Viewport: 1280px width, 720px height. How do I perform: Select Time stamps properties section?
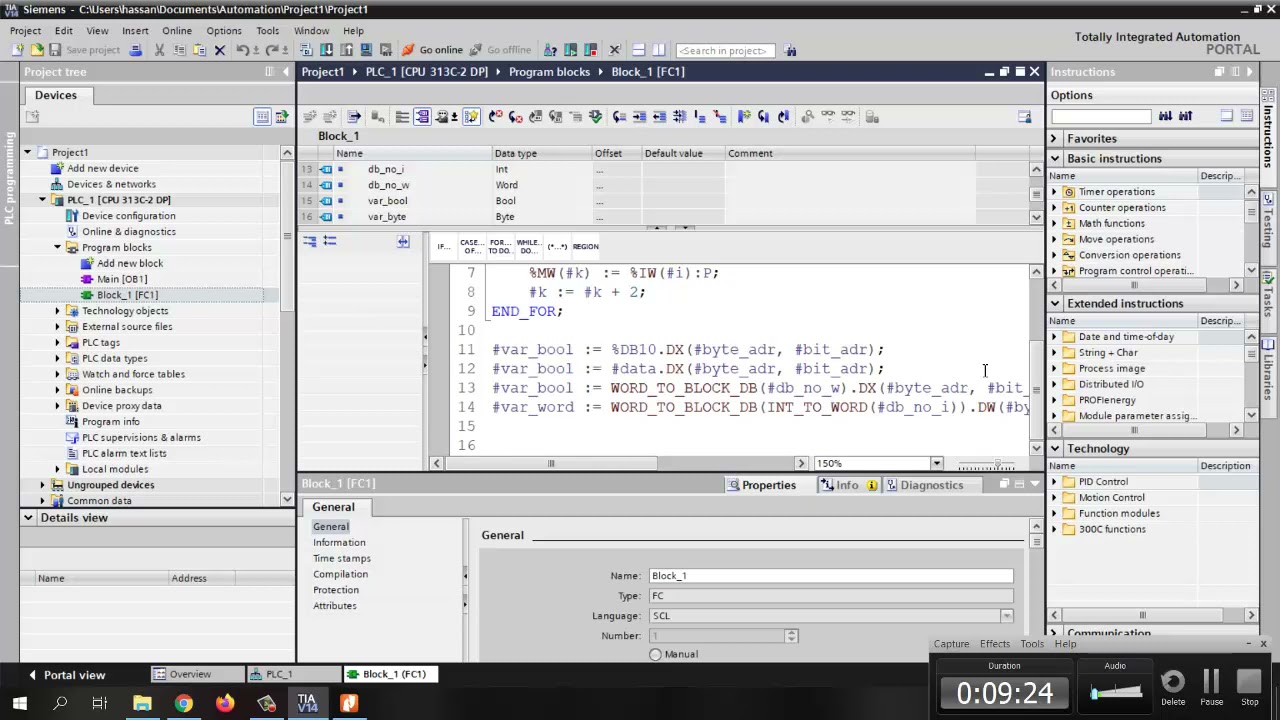tap(342, 558)
